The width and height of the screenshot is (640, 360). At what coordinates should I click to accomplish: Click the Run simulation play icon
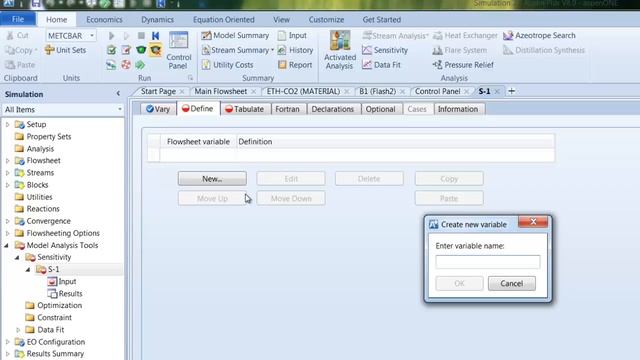(111, 36)
